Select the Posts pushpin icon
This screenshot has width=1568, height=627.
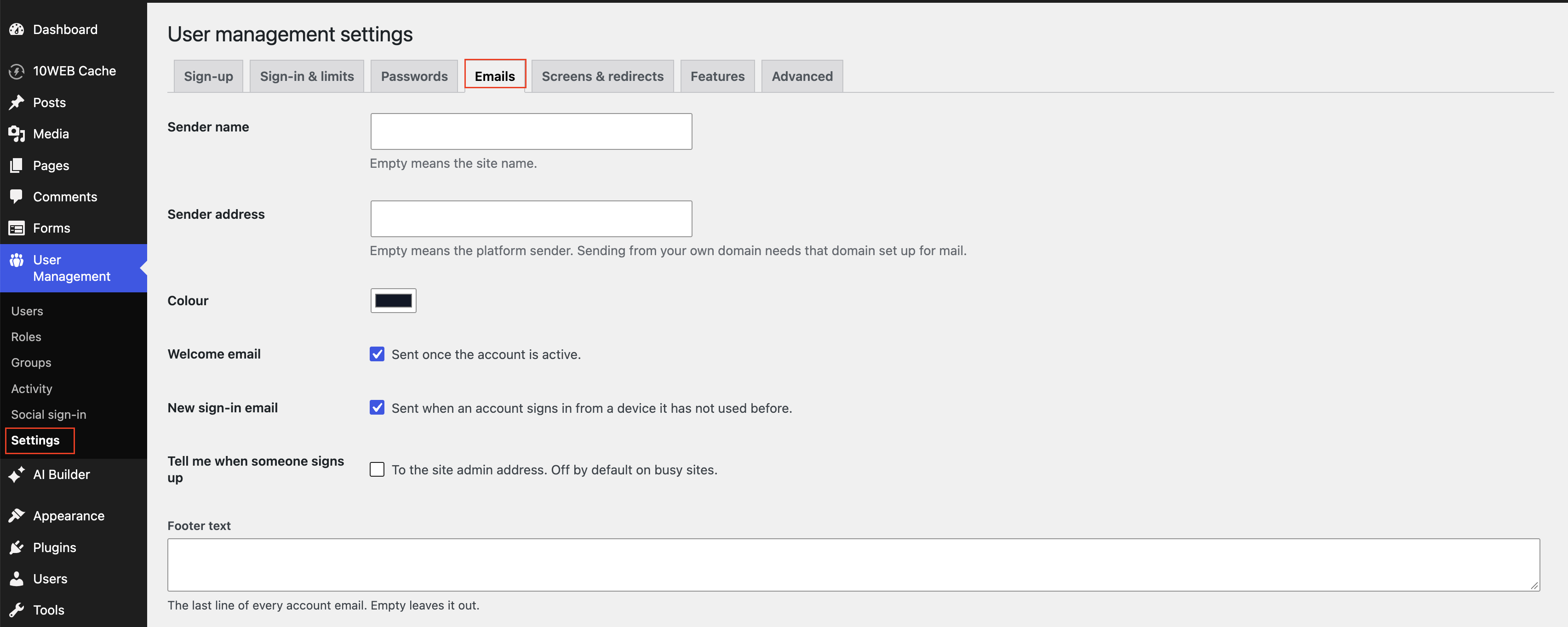coord(17,102)
